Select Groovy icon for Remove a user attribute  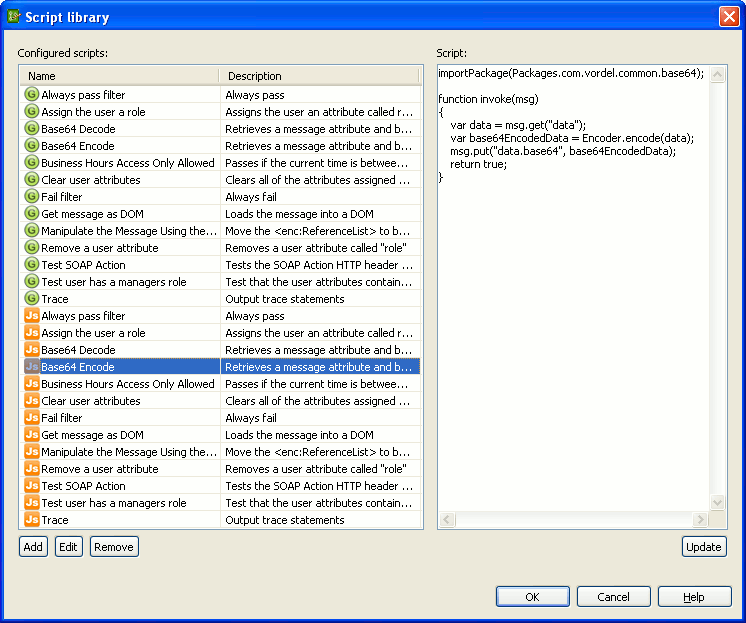[x=31, y=247]
